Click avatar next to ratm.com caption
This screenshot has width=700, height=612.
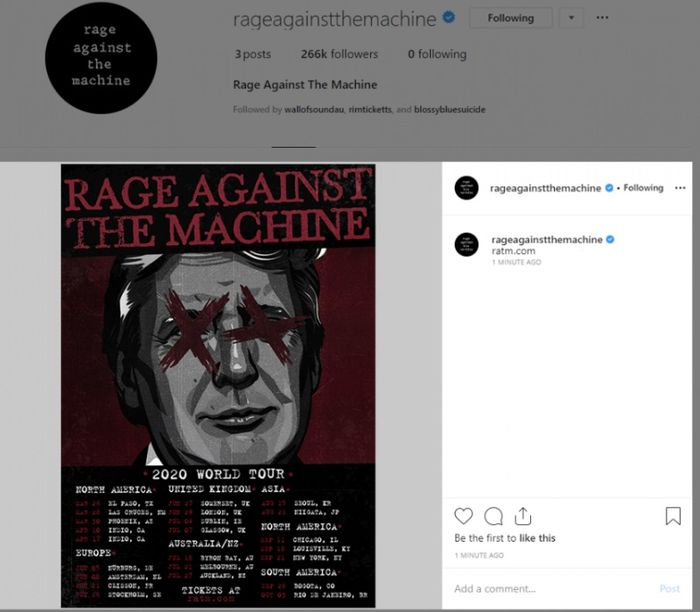(467, 245)
